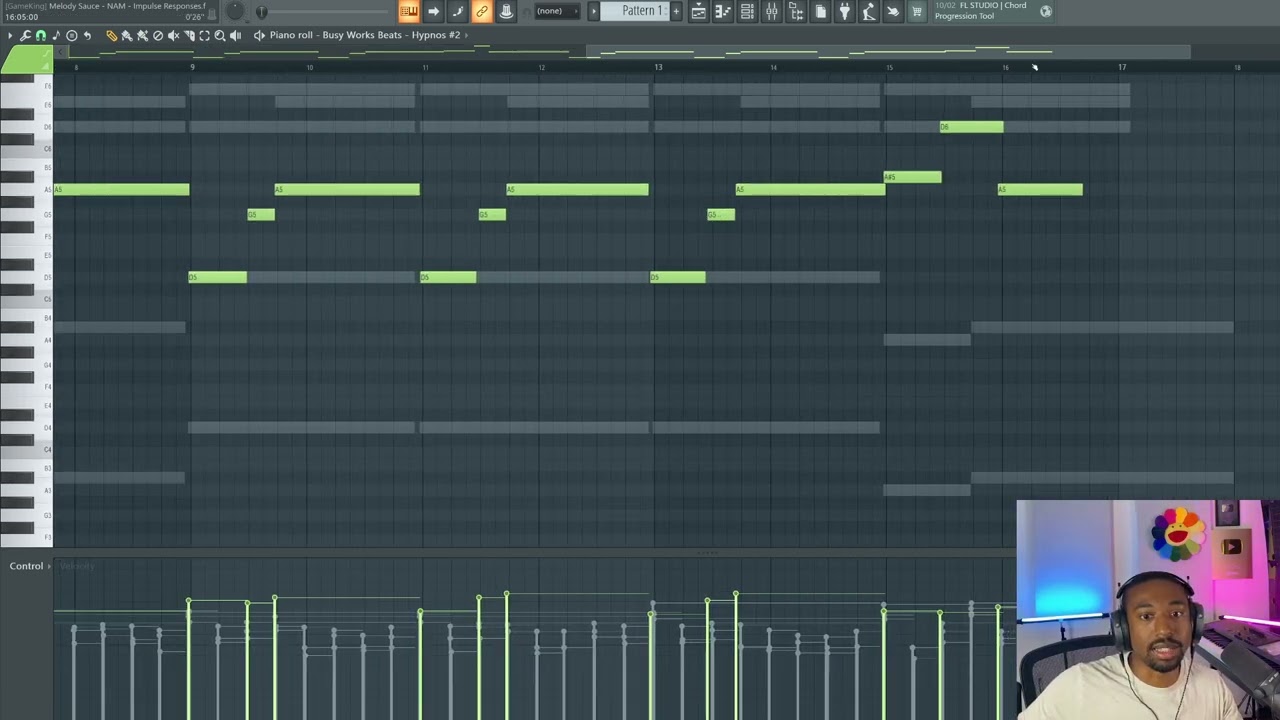
Task: Open the Browser view
Action: 796,11
